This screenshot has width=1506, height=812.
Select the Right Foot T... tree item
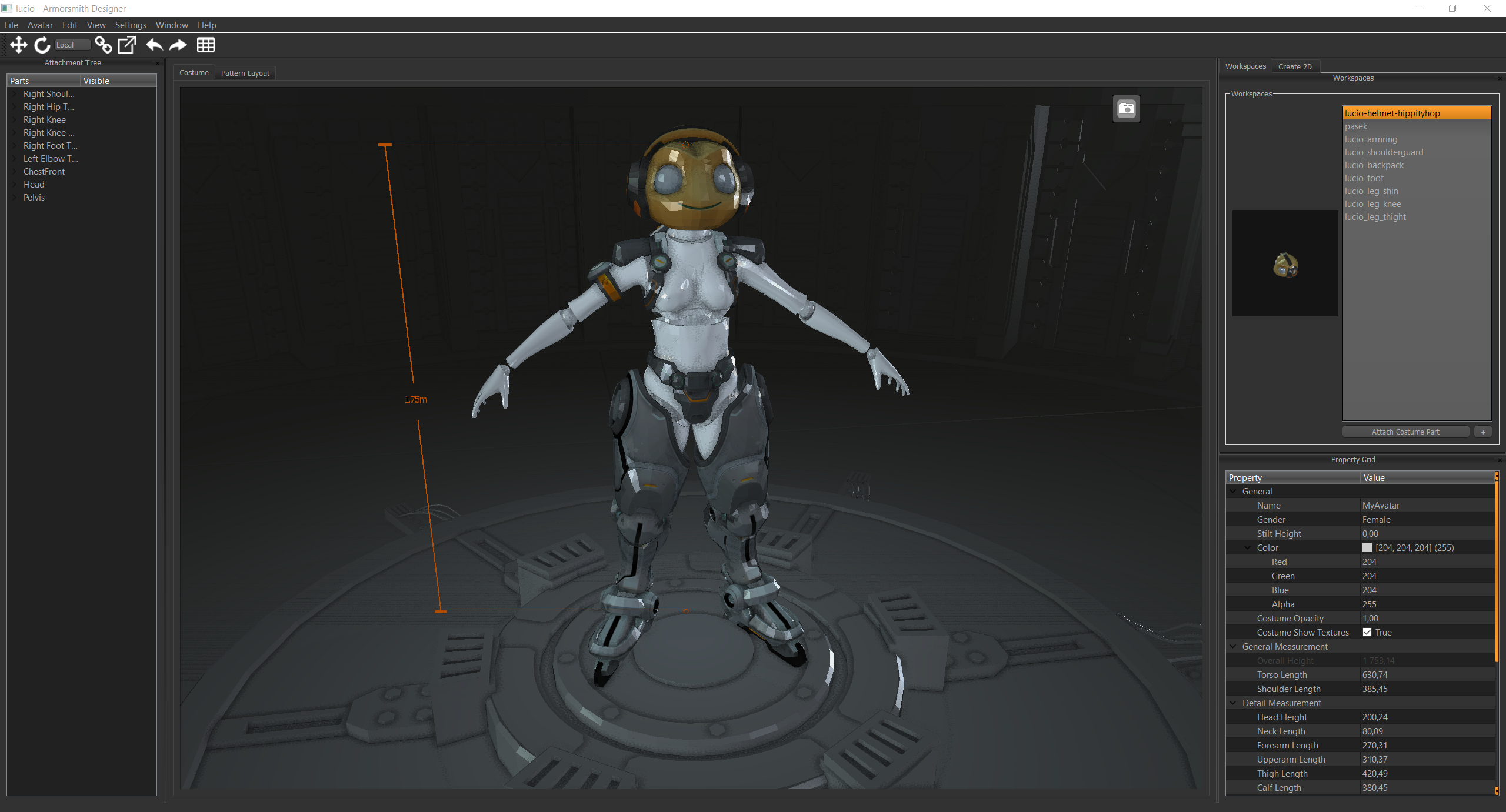[x=51, y=146]
